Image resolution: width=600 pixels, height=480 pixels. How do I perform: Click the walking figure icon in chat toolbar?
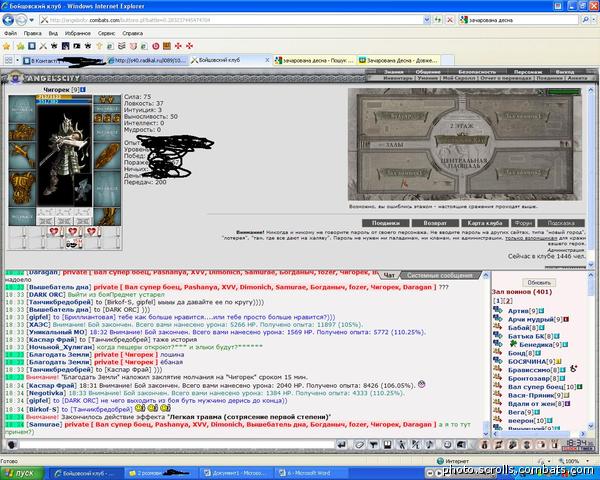tap(401, 444)
